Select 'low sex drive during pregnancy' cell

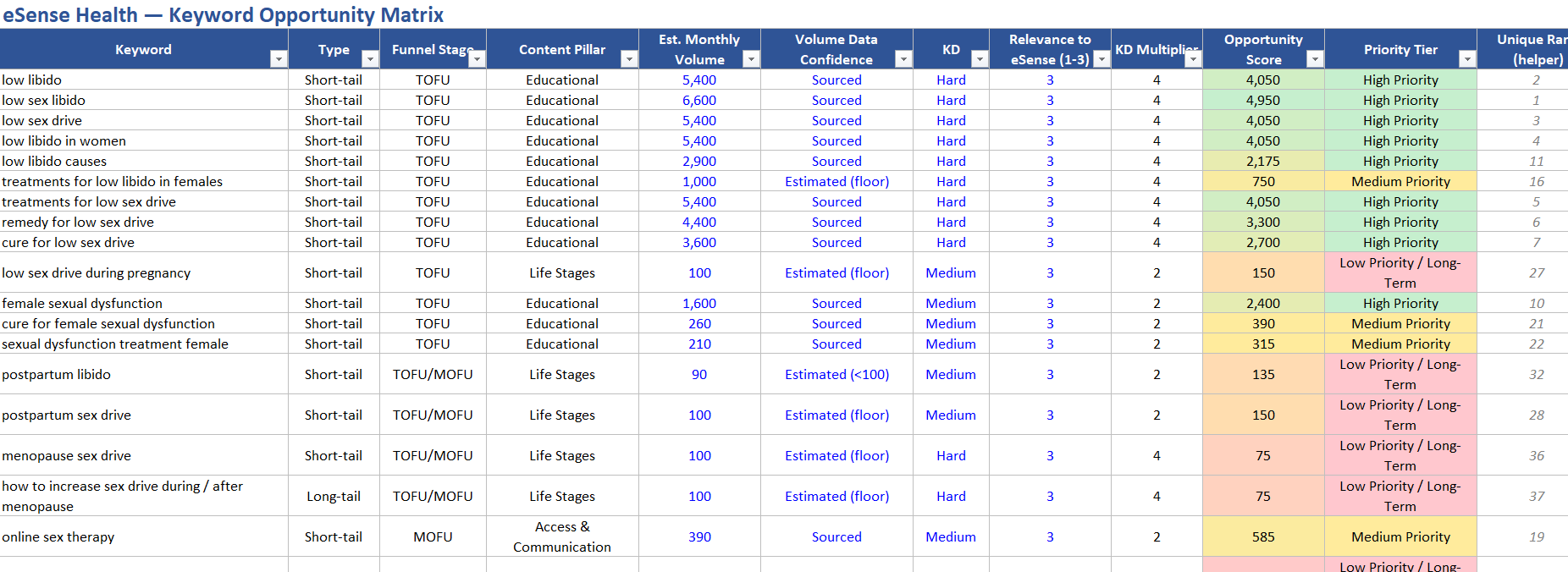[x=144, y=272]
